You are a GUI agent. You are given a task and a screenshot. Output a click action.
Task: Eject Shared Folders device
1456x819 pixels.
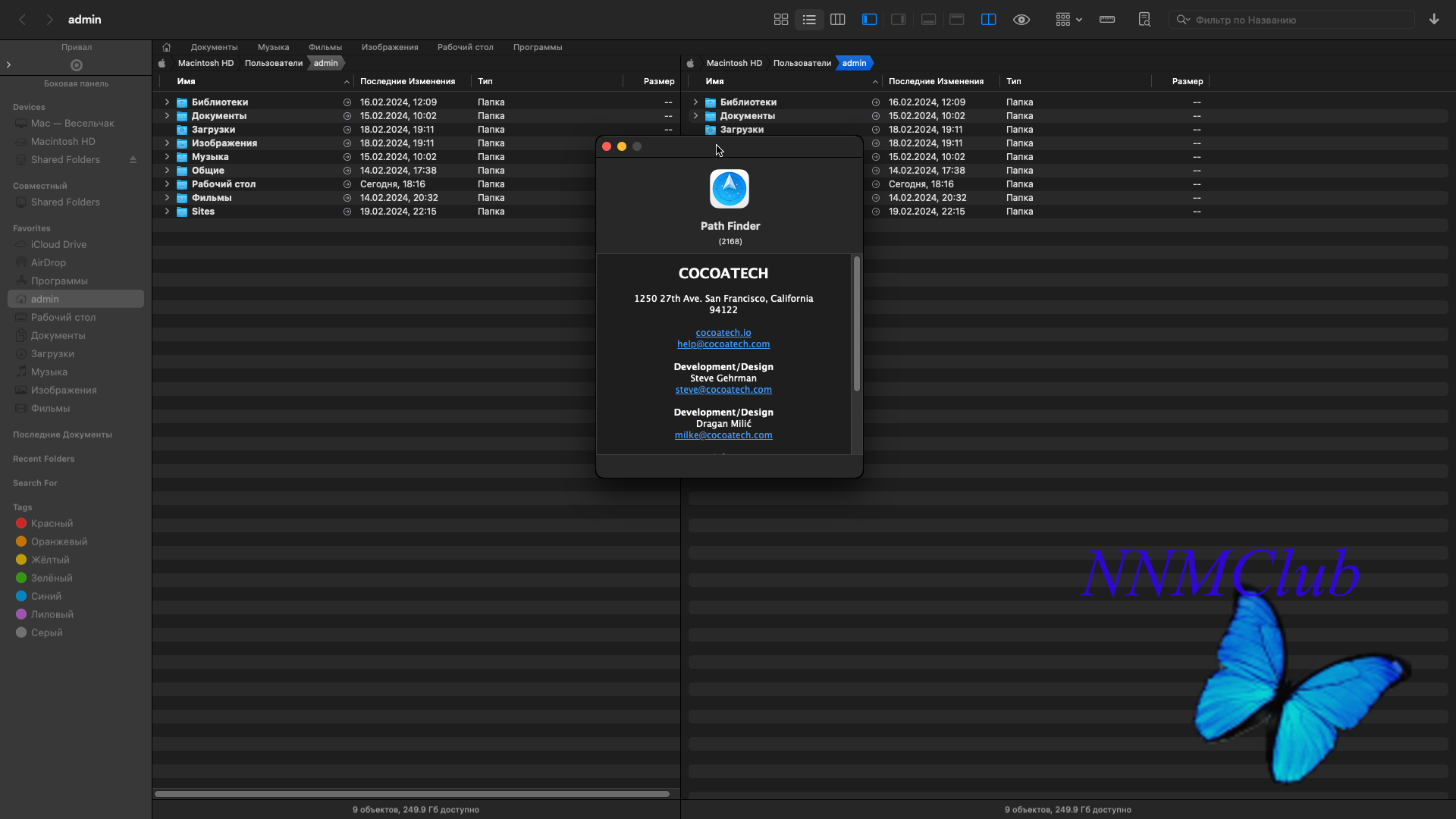coord(133,160)
